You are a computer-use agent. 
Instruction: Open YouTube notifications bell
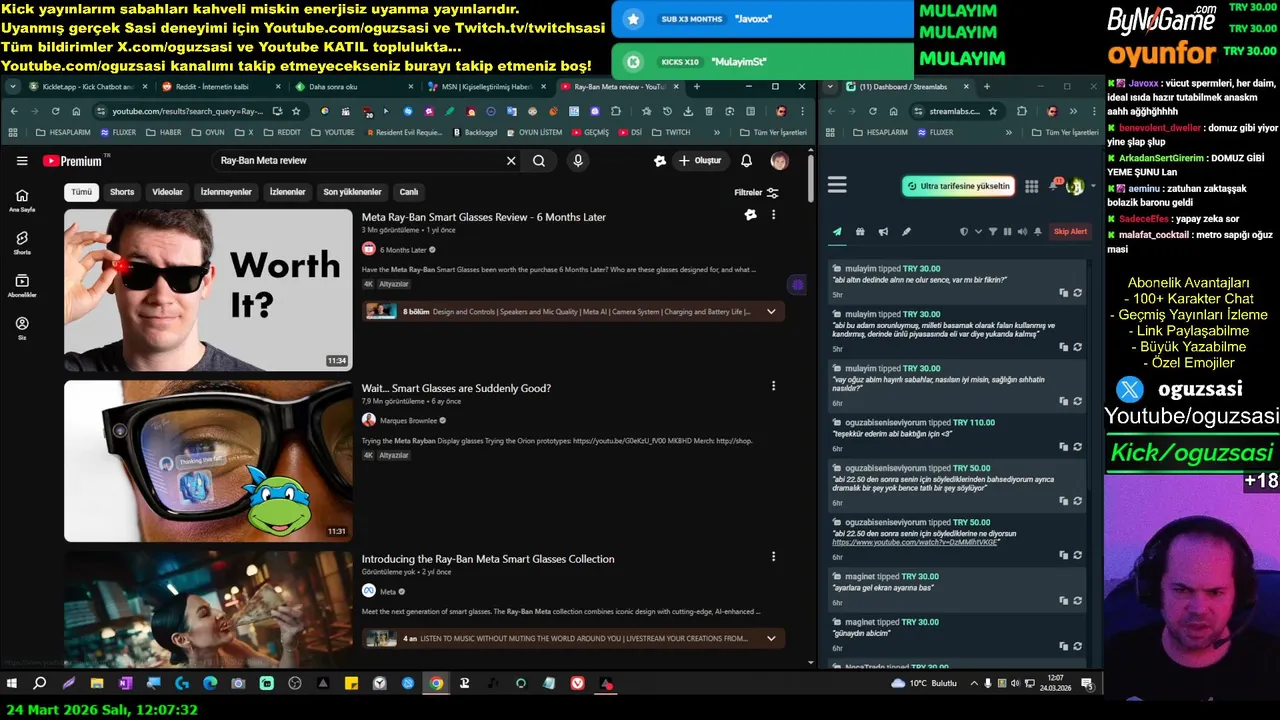[746, 161]
